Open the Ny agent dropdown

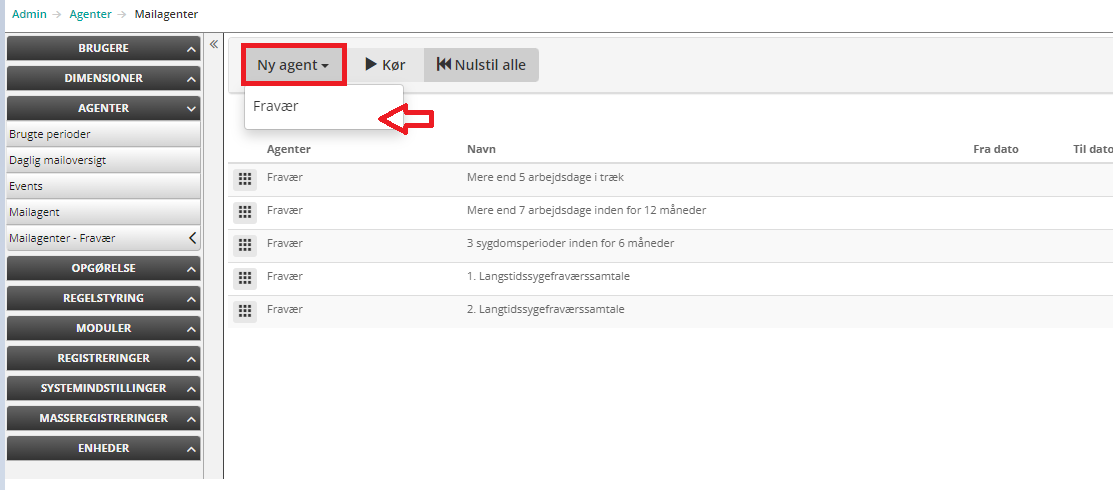[293, 65]
